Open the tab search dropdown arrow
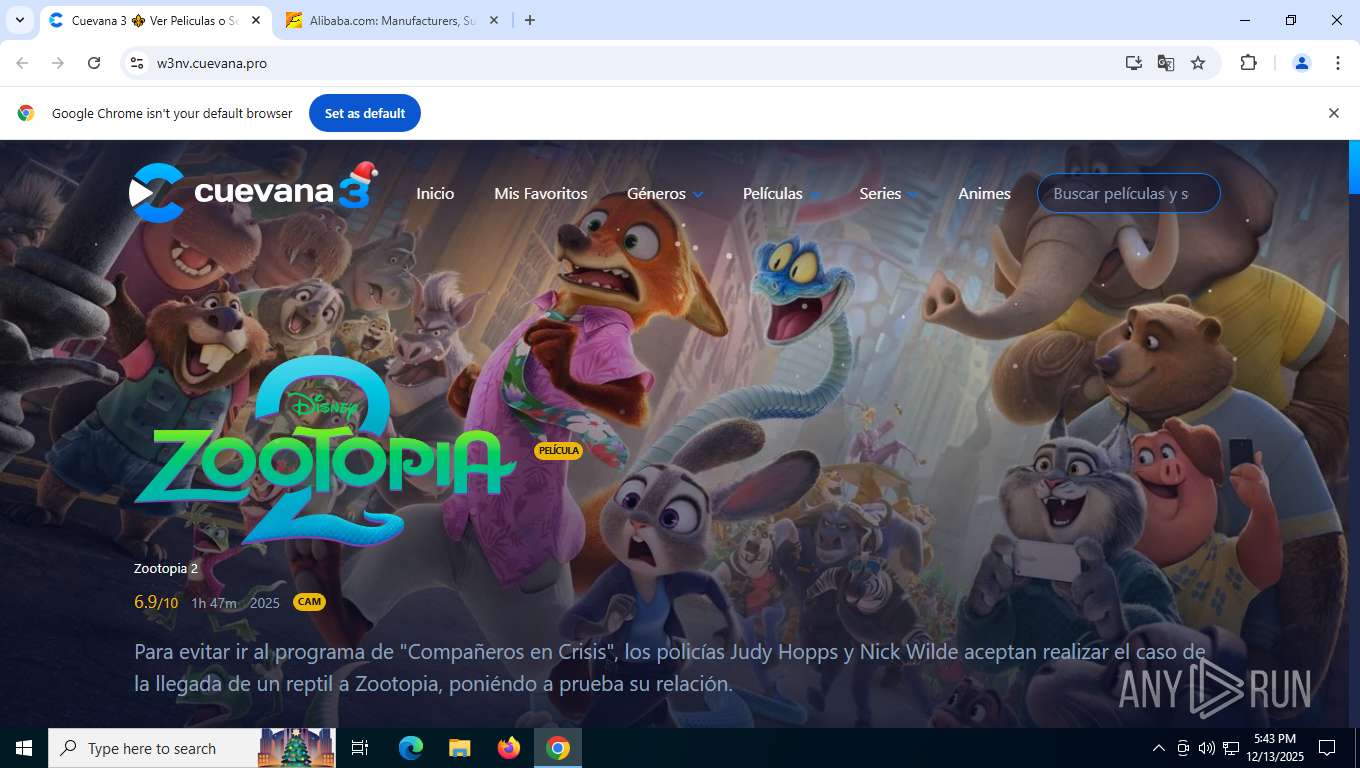 pos(19,20)
